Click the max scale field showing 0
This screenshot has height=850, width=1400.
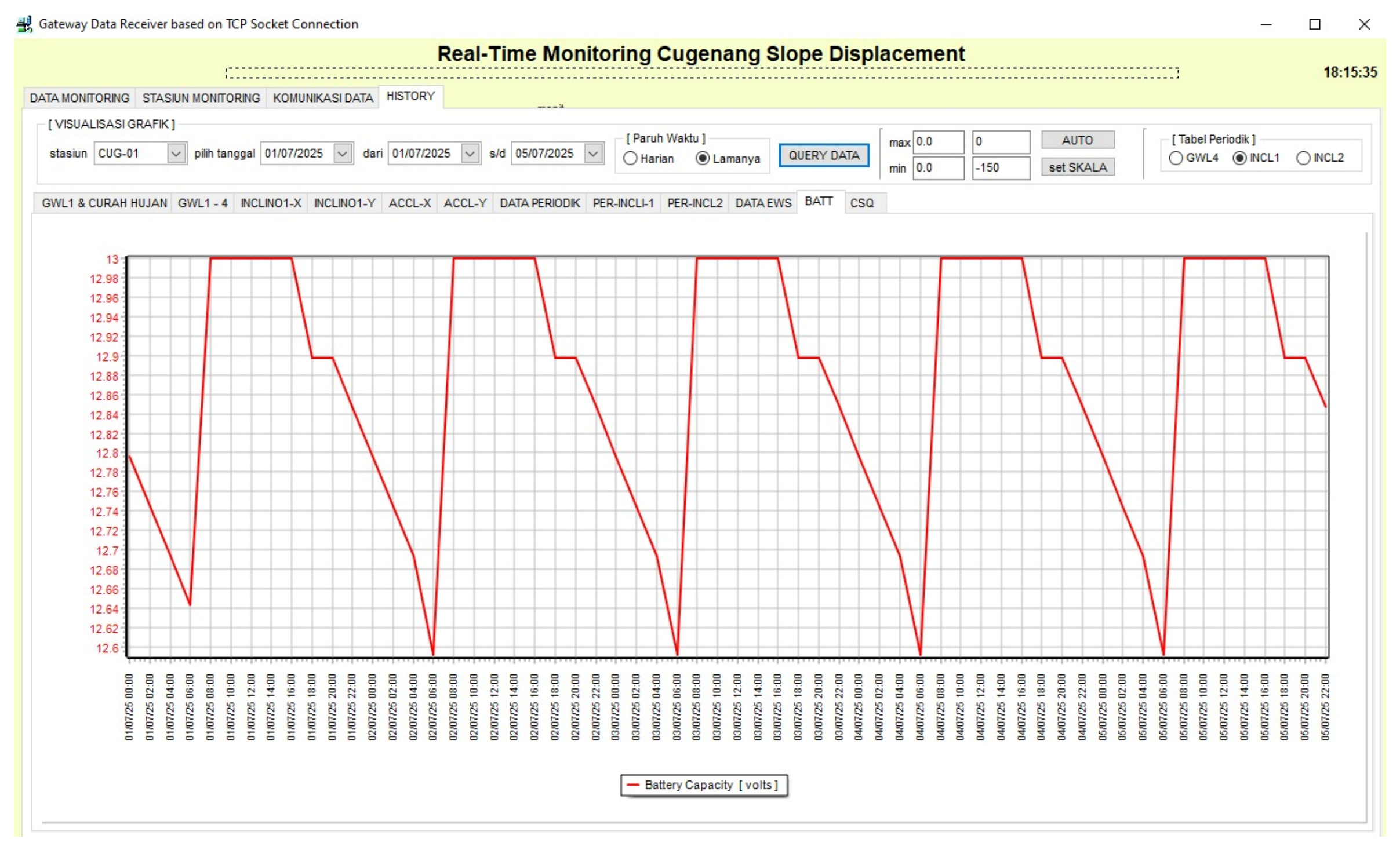point(1001,142)
